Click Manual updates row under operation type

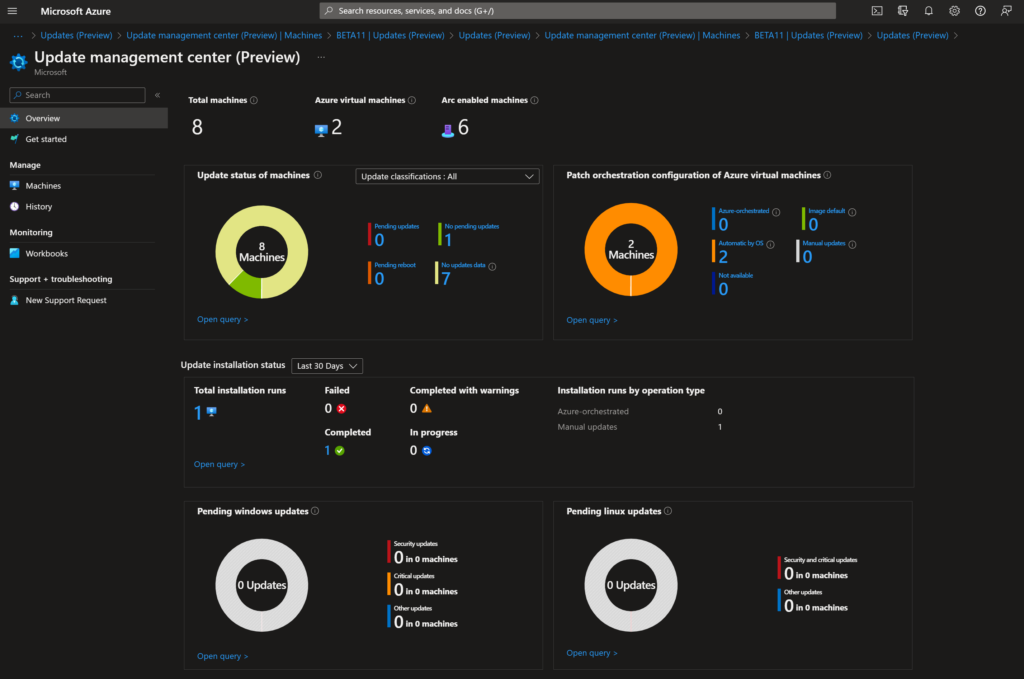(x=640, y=427)
